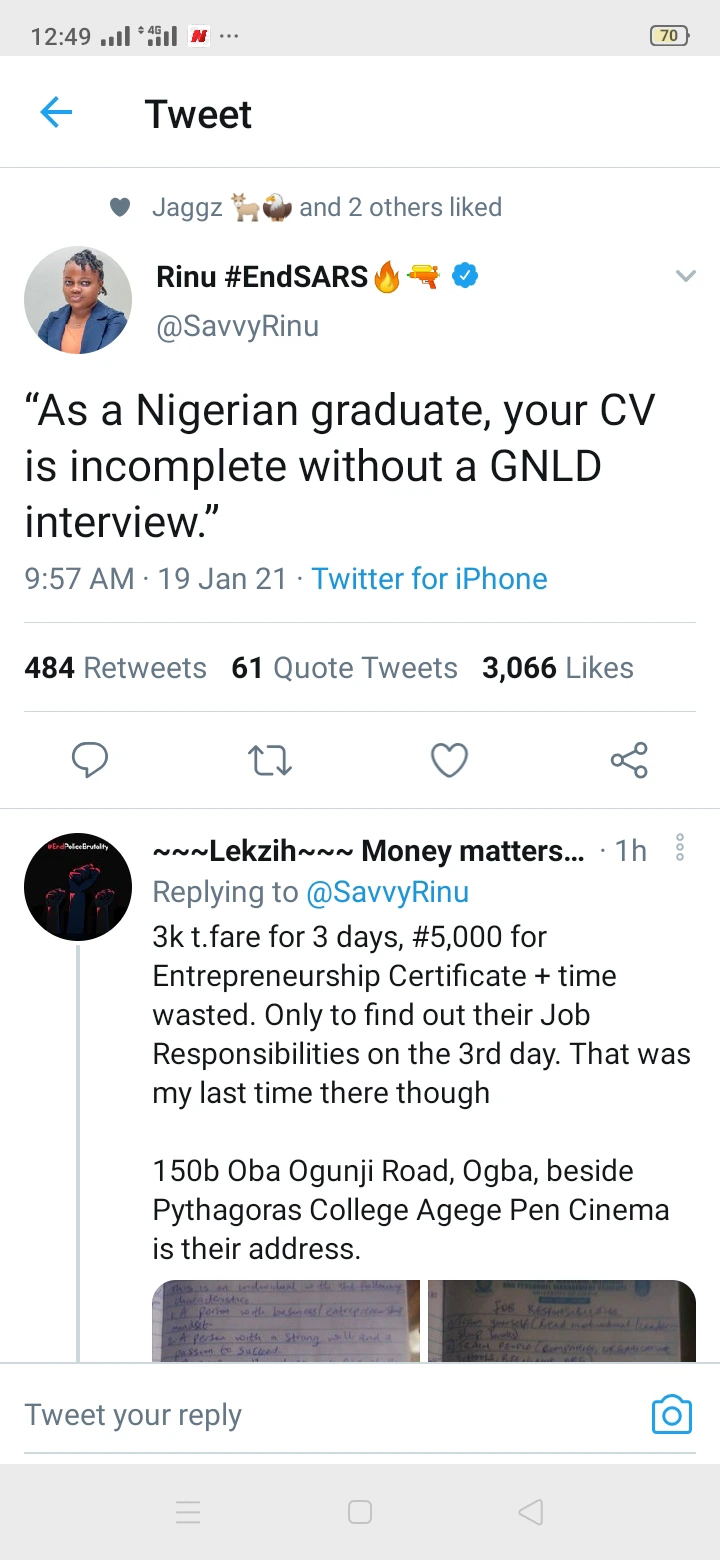Tap the Twitter for iPhone link

429,579
